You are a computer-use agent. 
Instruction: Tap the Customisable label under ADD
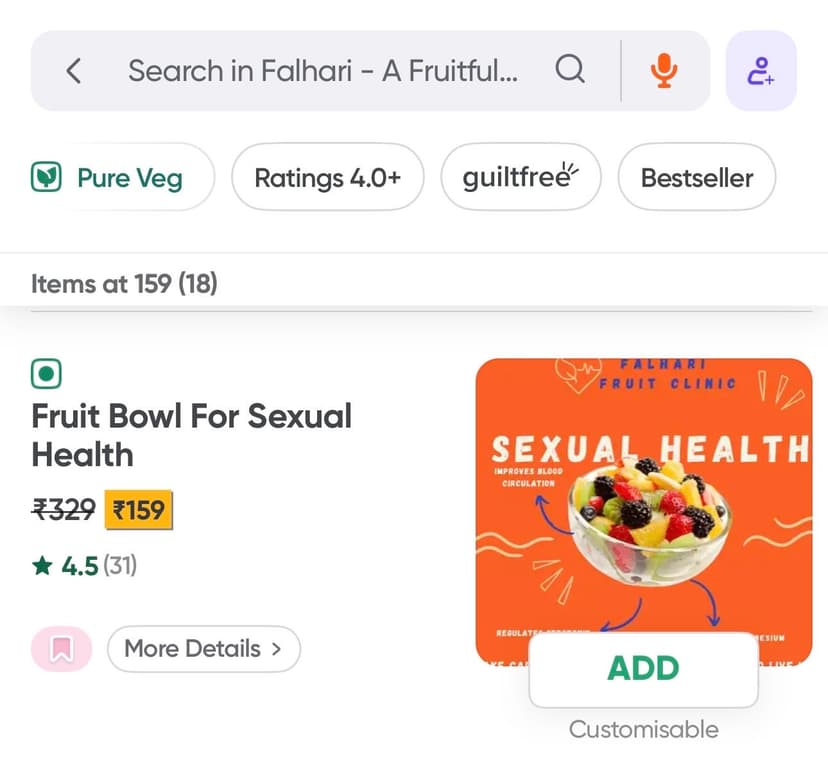643,729
